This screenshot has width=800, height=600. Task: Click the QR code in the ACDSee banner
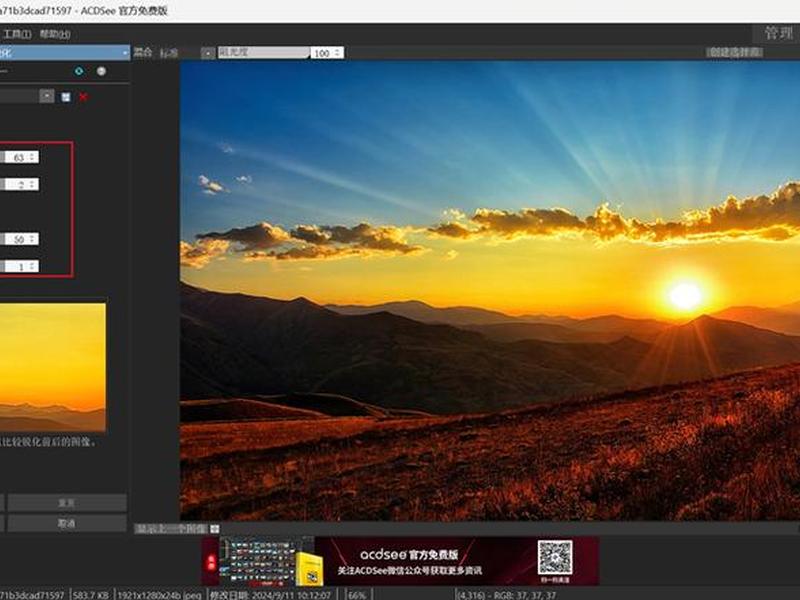(555, 557)
